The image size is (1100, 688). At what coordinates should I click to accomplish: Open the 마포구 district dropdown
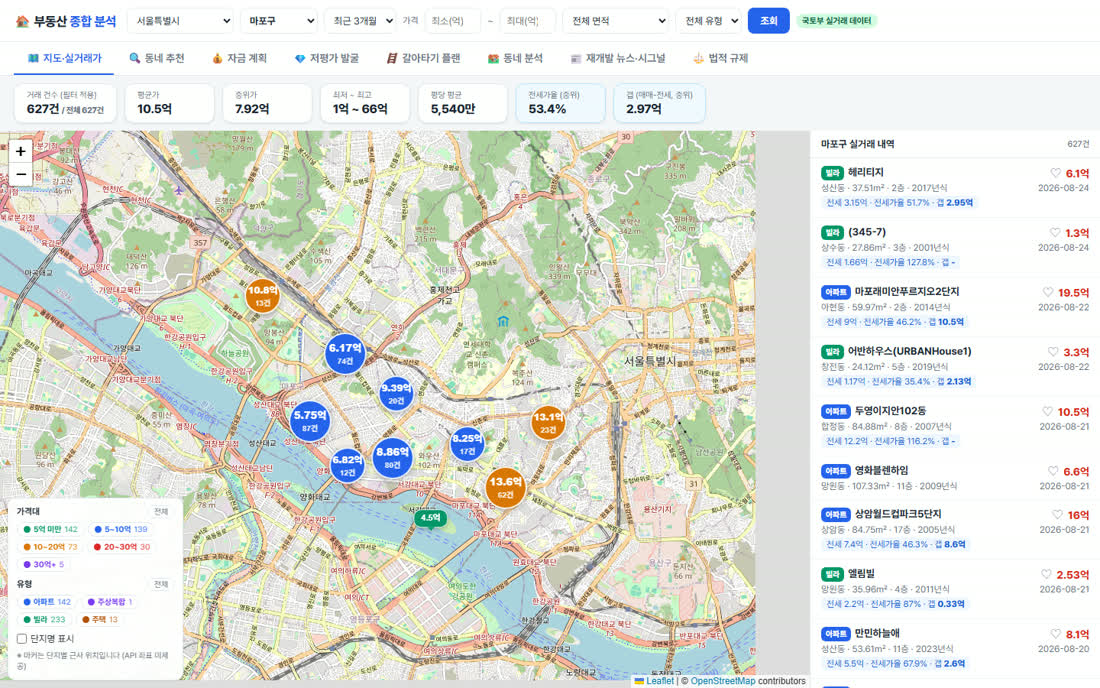[x=279, y=21]
